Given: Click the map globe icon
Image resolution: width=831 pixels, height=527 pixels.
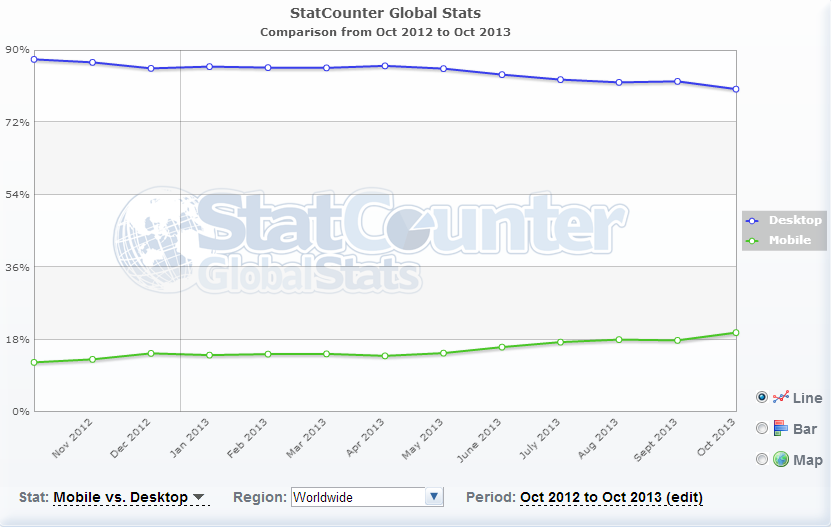Looking at the screenshot, I should pyautogui.click(x=781, y=459).
